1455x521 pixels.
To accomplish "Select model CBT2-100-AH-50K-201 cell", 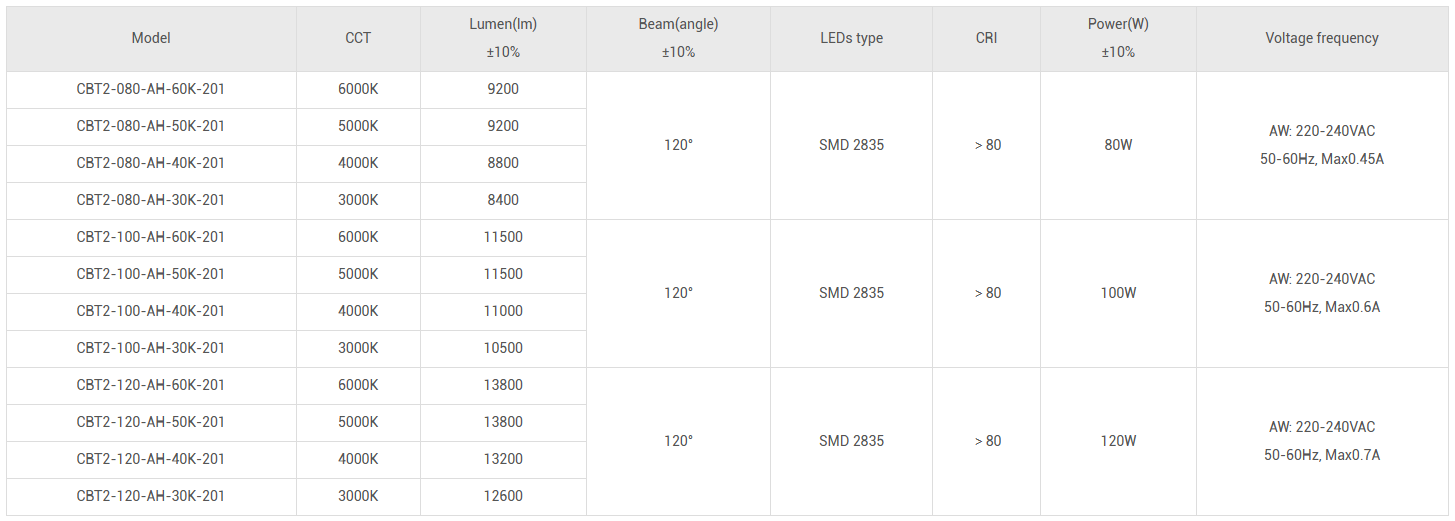I will [151, 274].
